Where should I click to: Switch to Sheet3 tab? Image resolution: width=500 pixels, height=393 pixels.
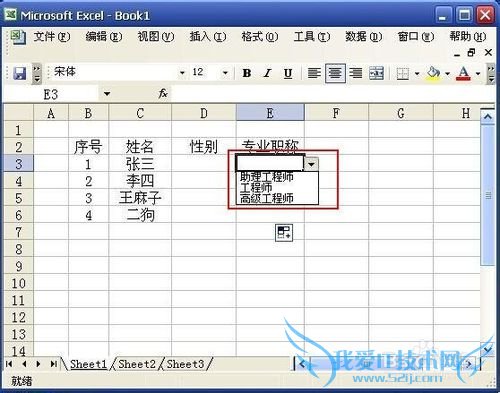click(185, 364)
